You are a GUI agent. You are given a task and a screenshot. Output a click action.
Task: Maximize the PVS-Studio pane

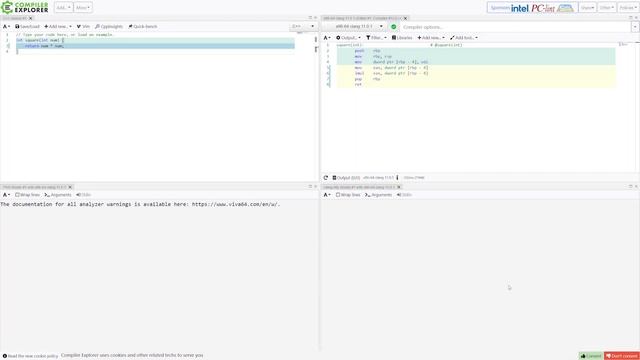point(310,187)
